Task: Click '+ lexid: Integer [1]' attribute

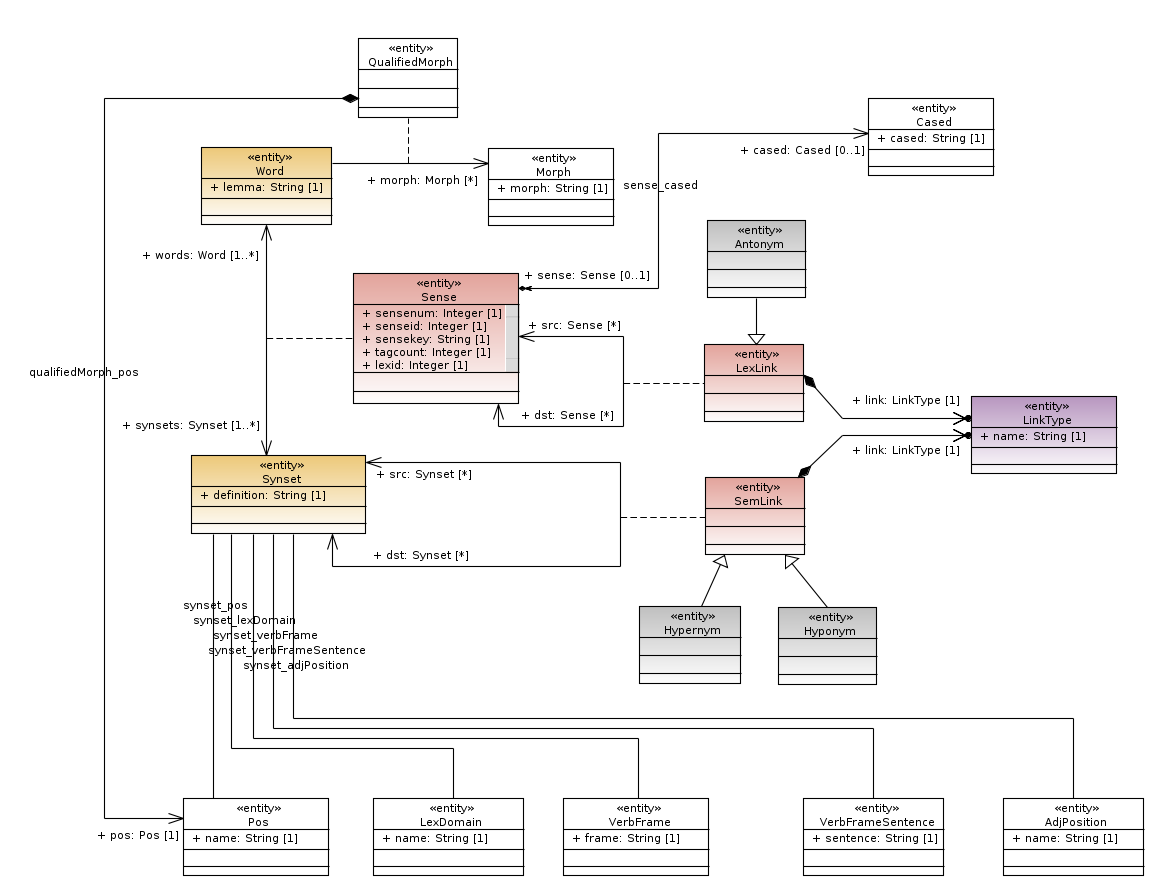Action: click(415, 365)
